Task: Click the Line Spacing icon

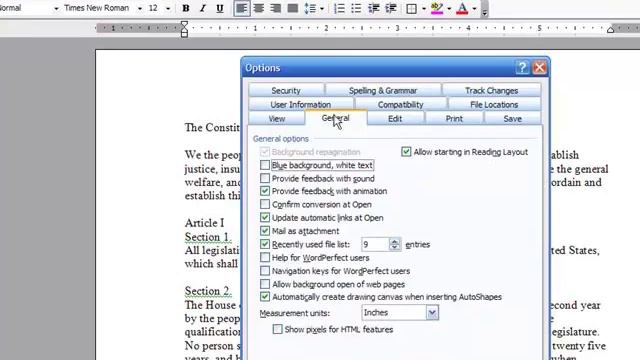Action: pyautogui.click(x=310, y=8)
